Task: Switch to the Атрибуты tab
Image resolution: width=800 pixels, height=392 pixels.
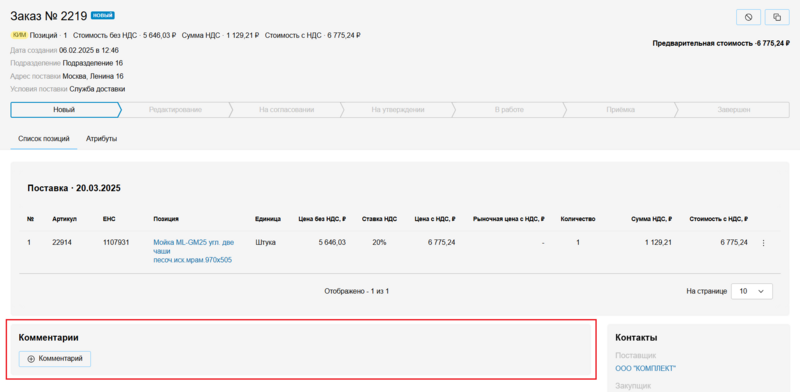Action: [x=102, y=138]
